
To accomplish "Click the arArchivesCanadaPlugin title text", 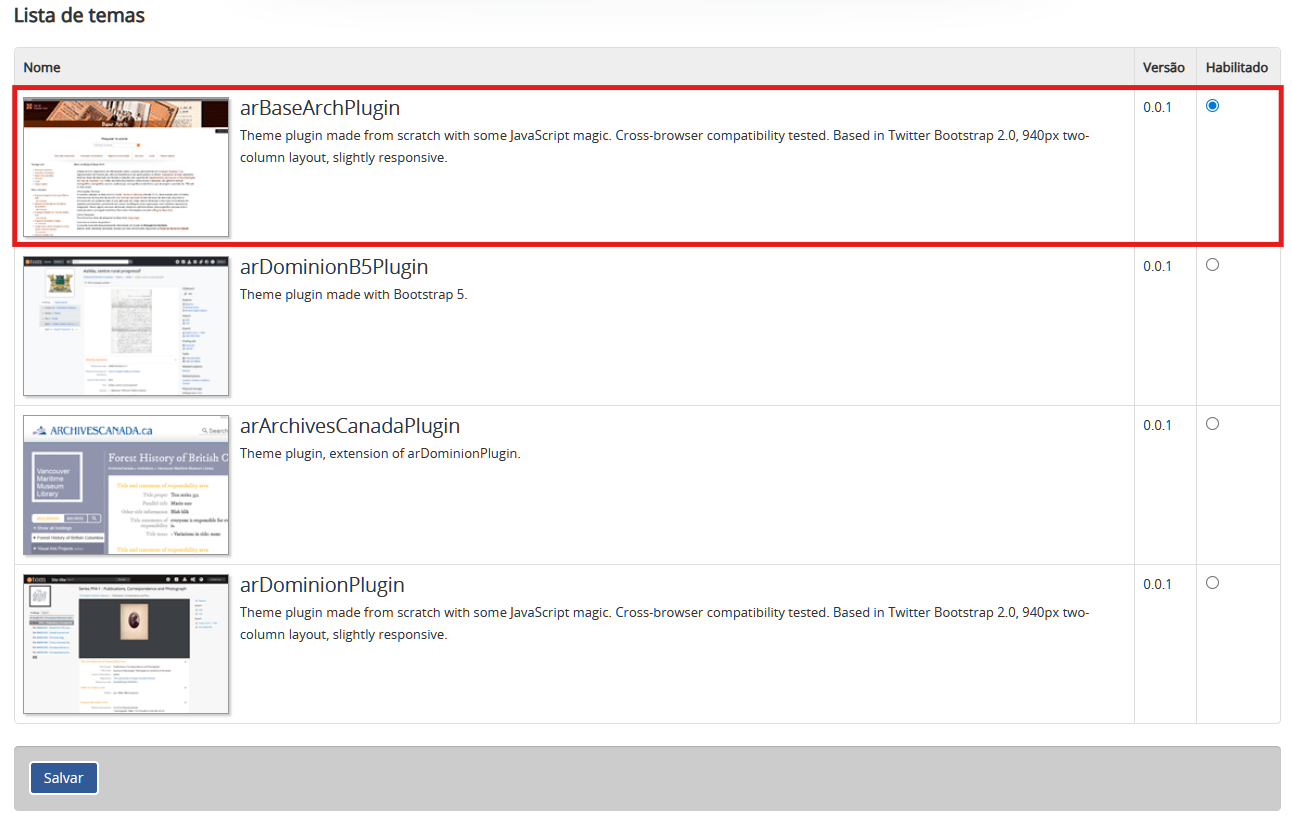I will [350, 426].
